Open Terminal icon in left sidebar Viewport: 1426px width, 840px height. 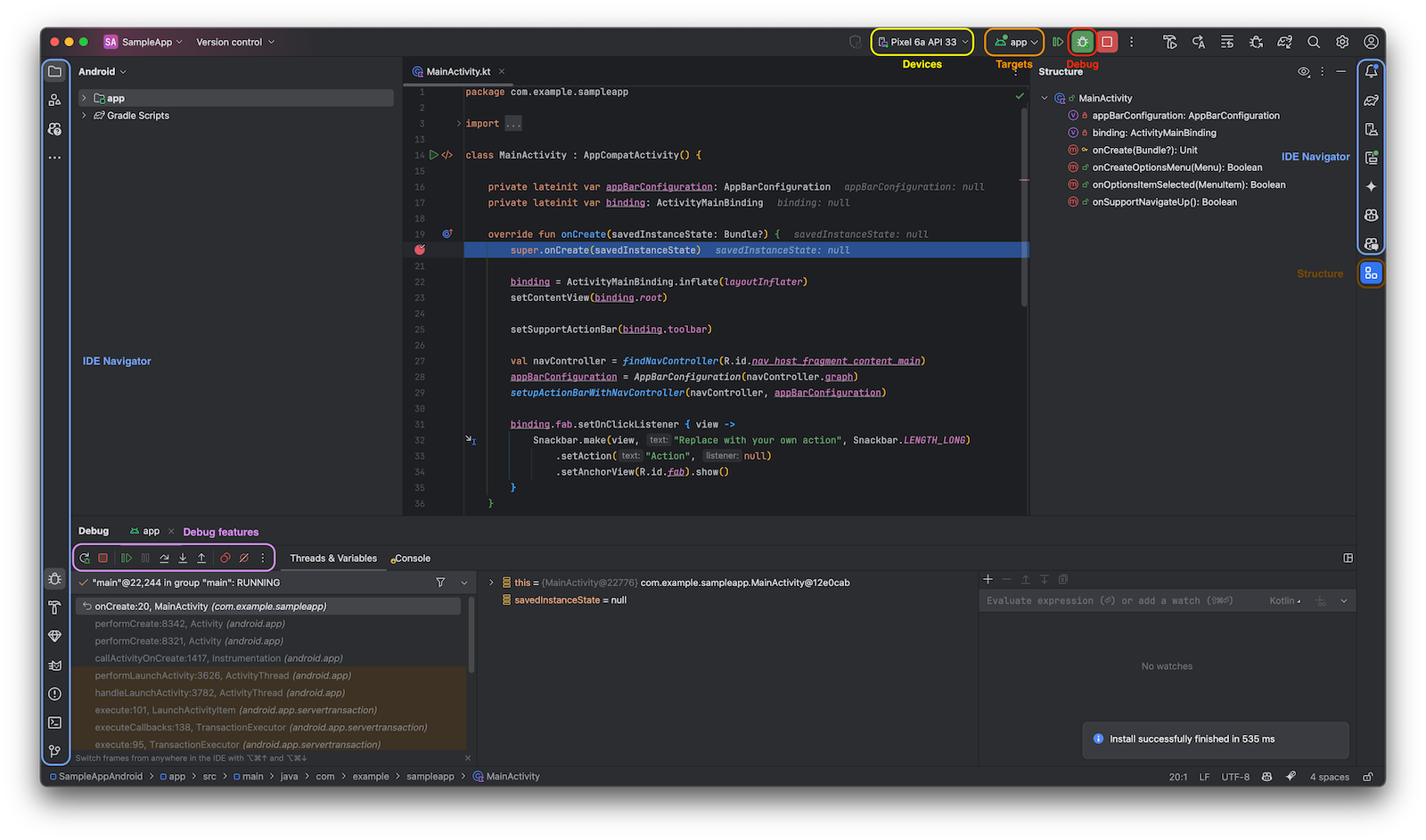[55, 722]
